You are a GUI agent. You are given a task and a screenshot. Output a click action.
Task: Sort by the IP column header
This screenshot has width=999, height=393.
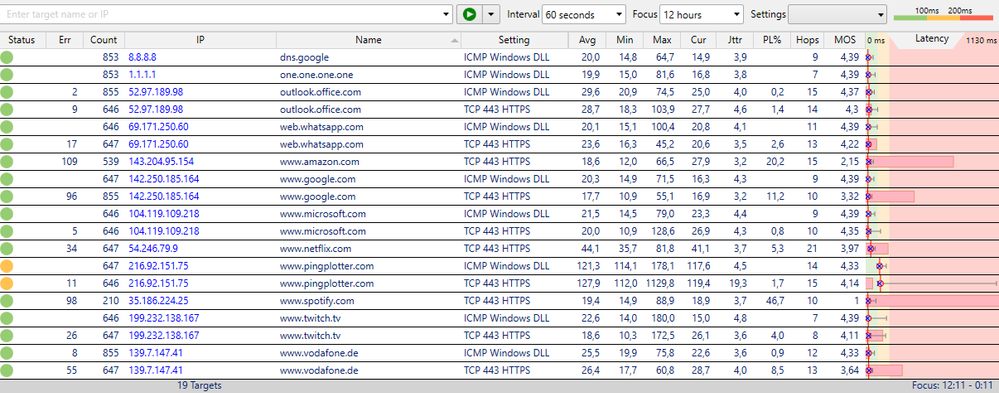click(200, 40)
